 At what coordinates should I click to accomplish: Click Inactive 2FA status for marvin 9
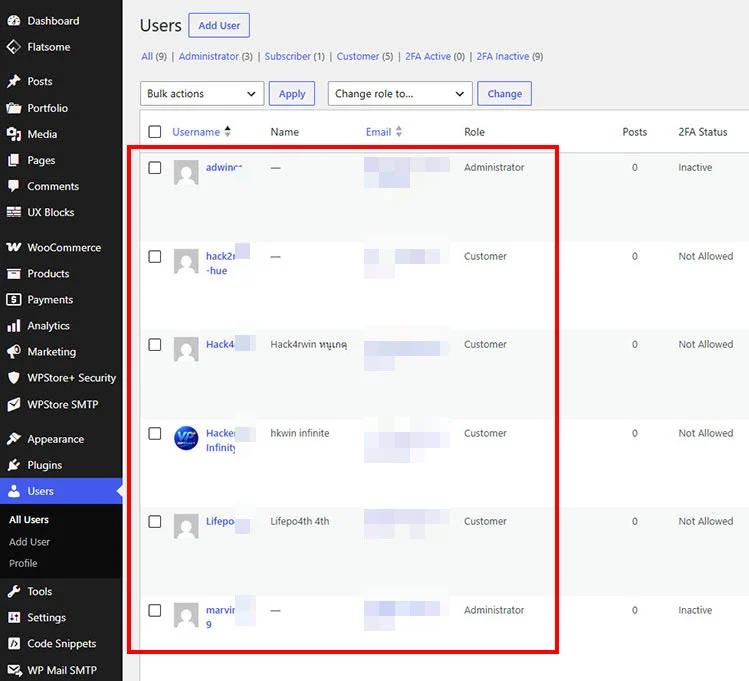695,610
